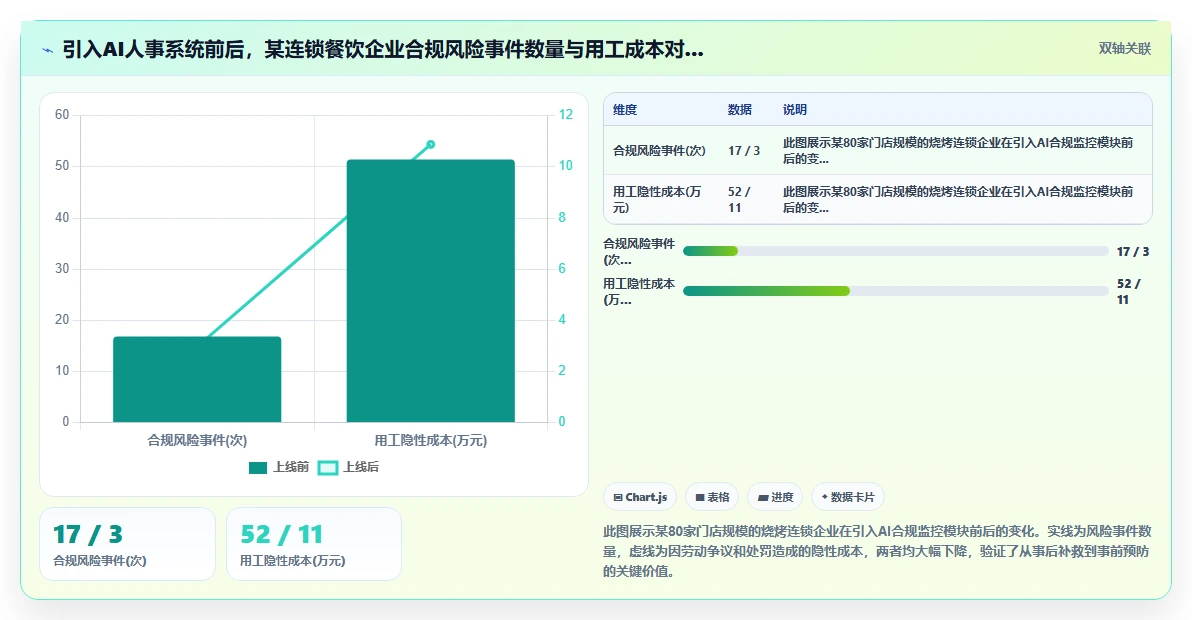Image resolution: width=1192 pixels, height=620 pixels.
Task: Click the left axis value 60
Action: click(62, 115)
